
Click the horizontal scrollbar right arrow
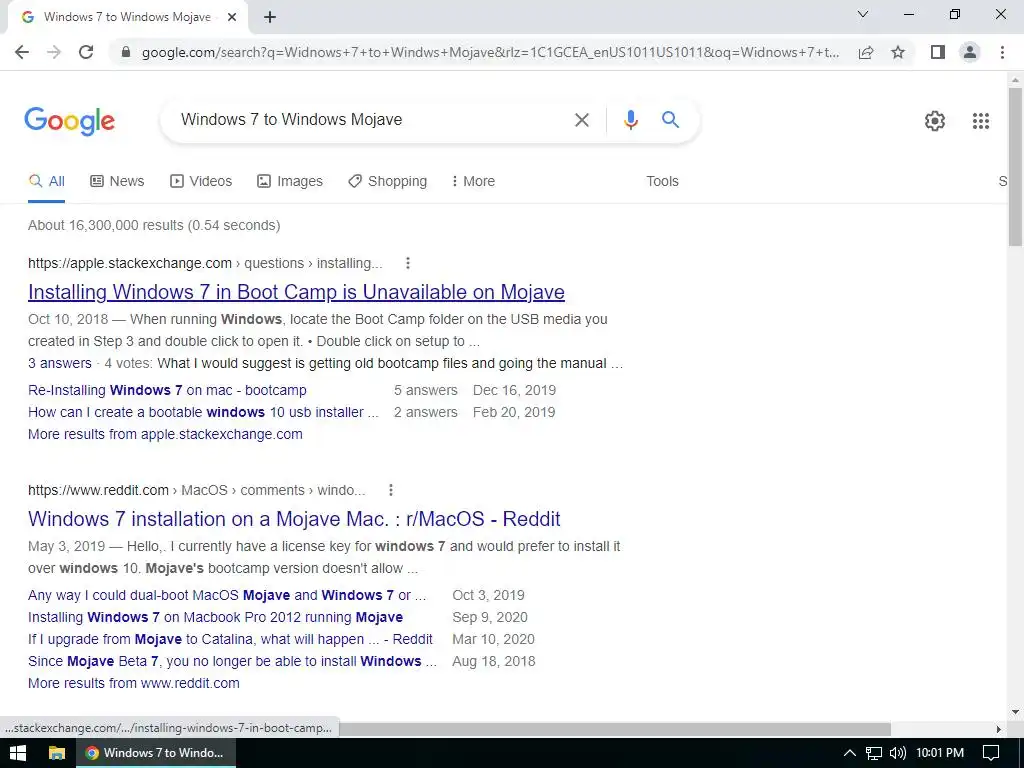(x=999, y=729)
